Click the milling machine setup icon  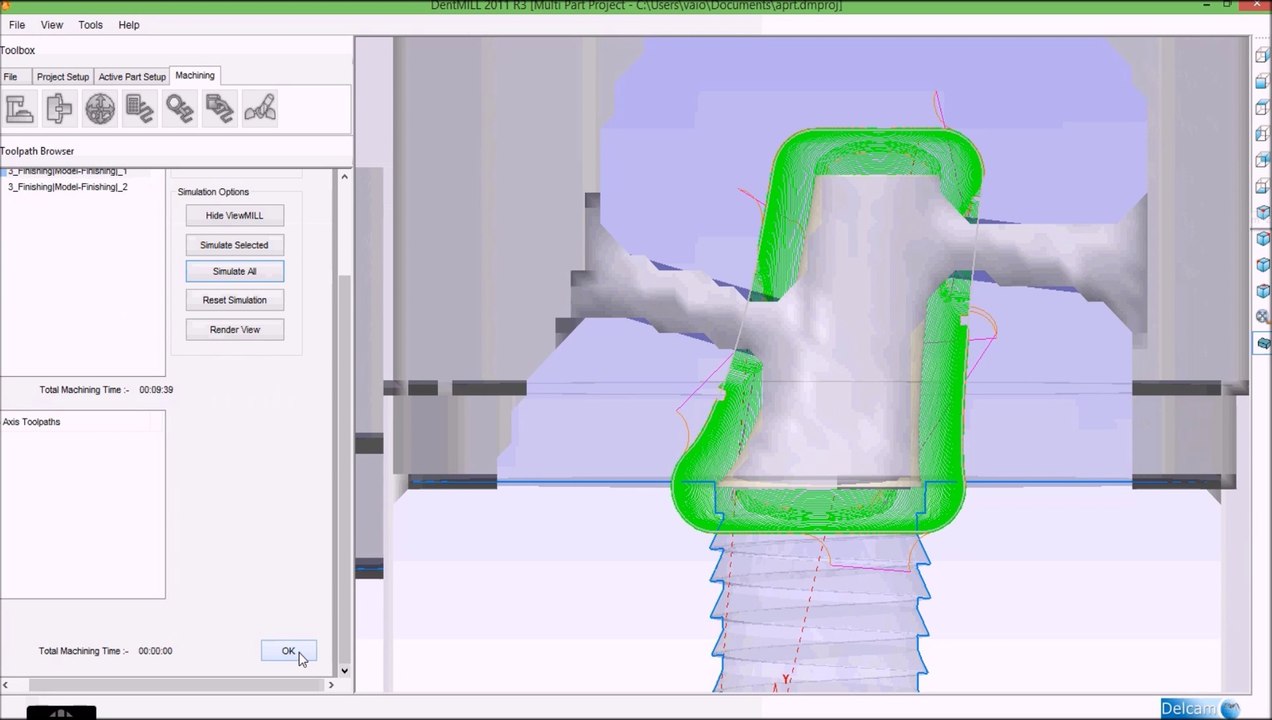(20, 108)
